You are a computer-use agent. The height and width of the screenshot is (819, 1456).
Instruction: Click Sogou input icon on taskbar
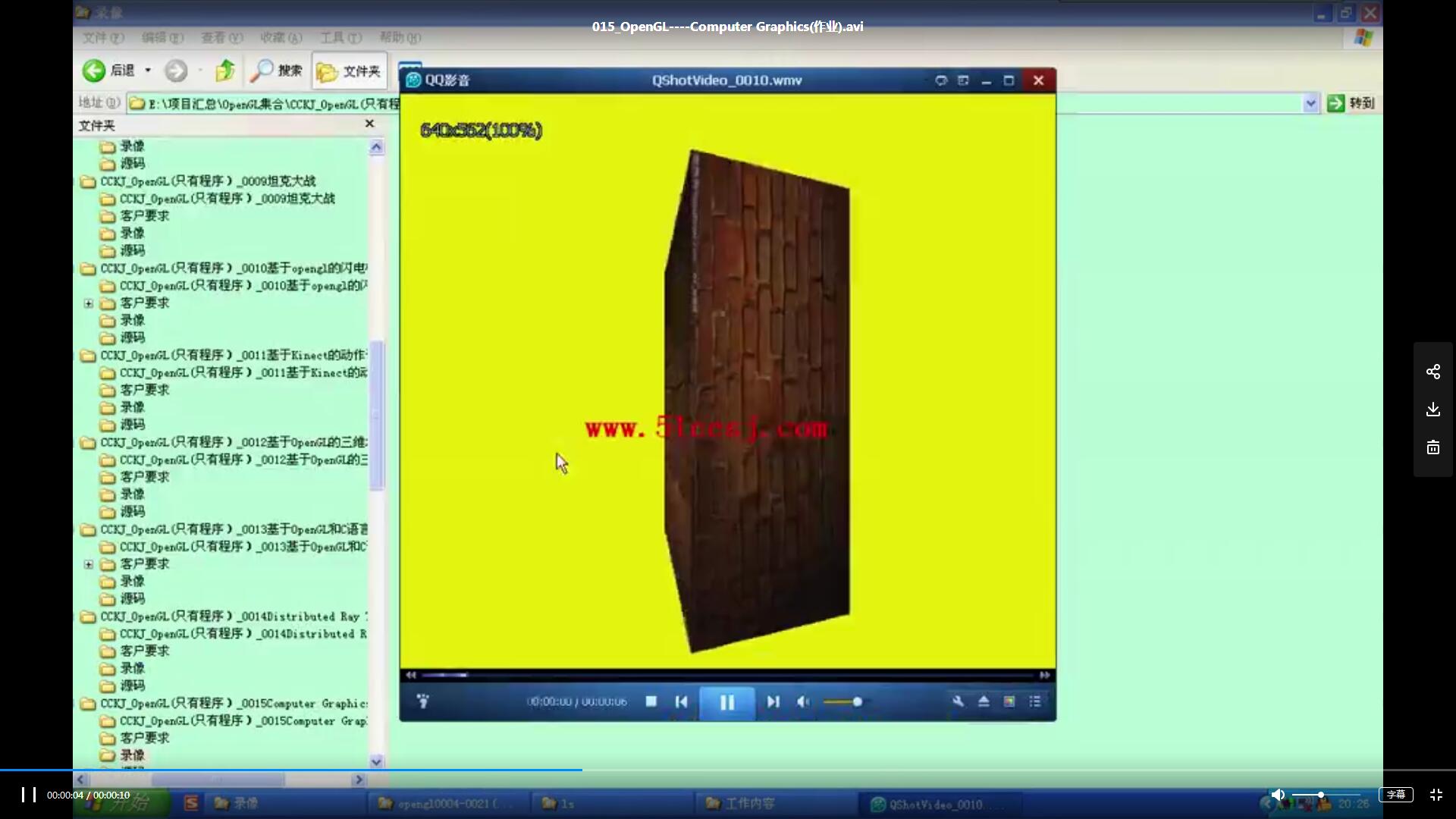(x=191, y=803)
